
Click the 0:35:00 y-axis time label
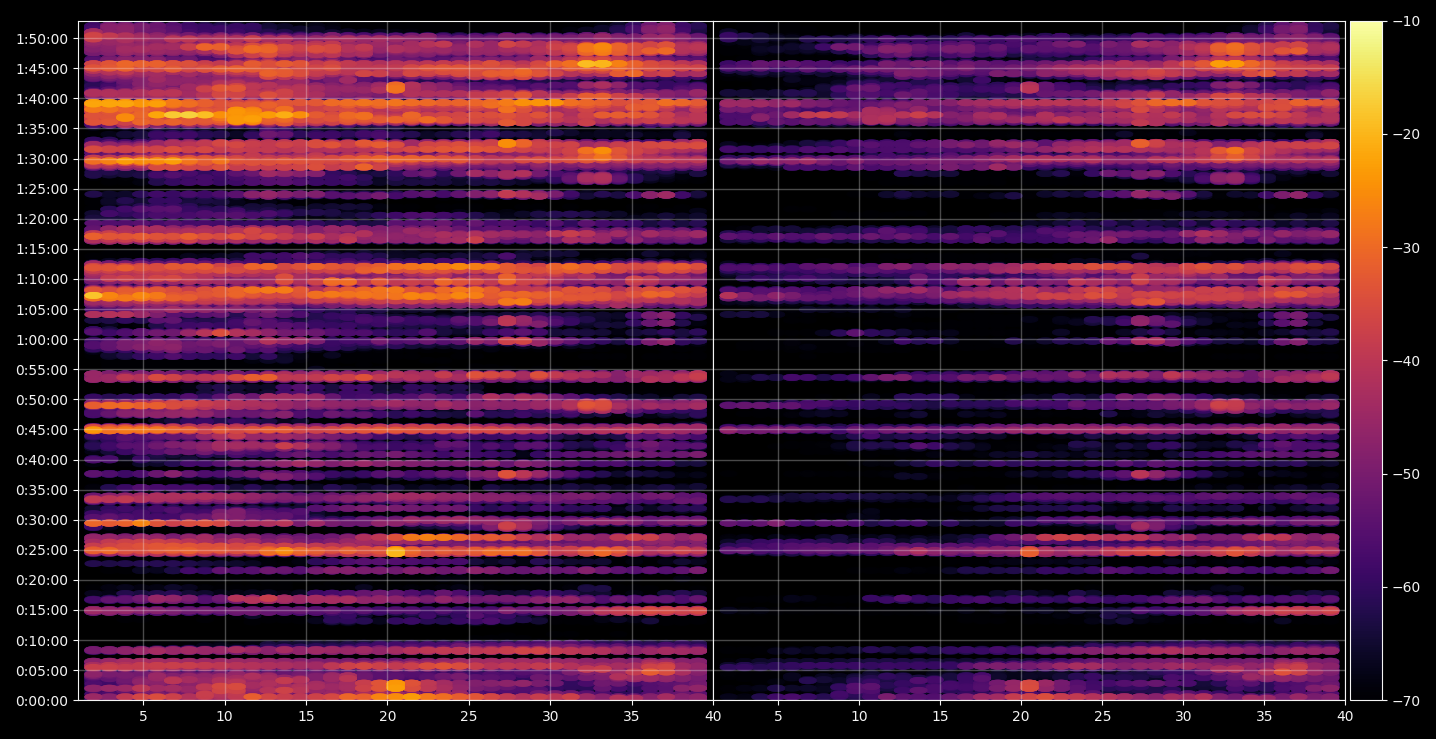coord(42,490)
